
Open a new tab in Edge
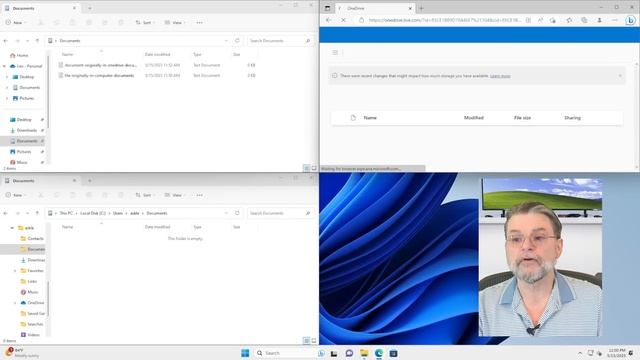coord(421,8)
